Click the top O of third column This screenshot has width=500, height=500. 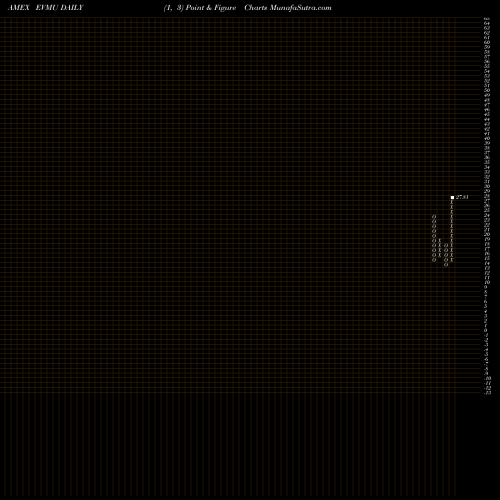pyautogui.click(x=446, y=245)
